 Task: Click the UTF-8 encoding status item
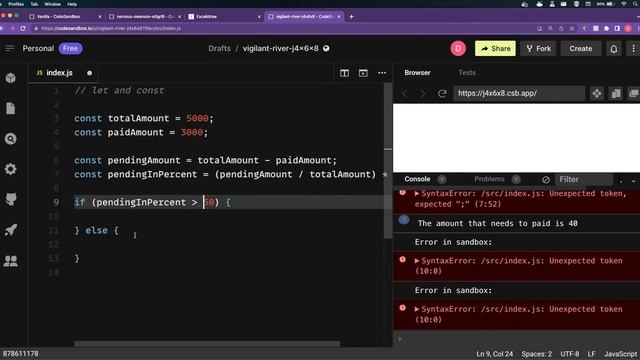pos(569,354)
